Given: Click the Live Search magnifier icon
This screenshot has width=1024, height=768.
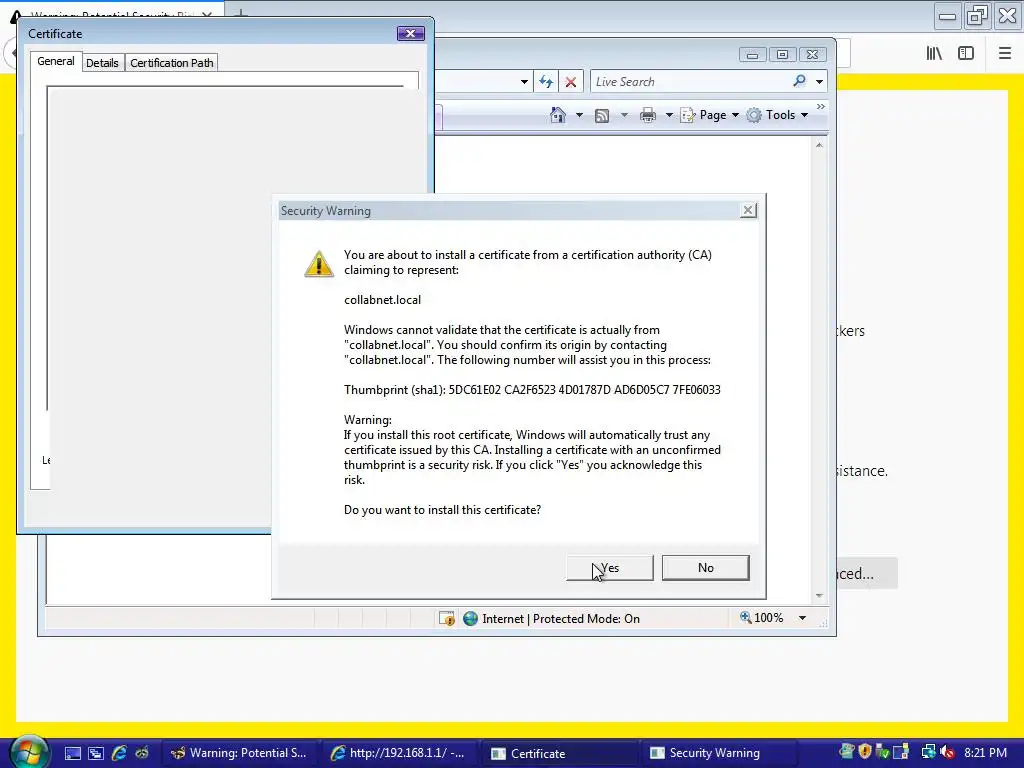Looking at the screenshot, I should coord(799,81).
